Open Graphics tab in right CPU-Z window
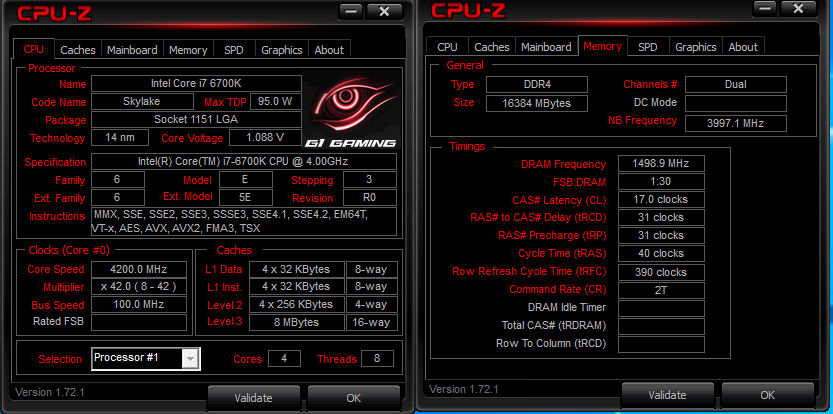 point(696,47)
